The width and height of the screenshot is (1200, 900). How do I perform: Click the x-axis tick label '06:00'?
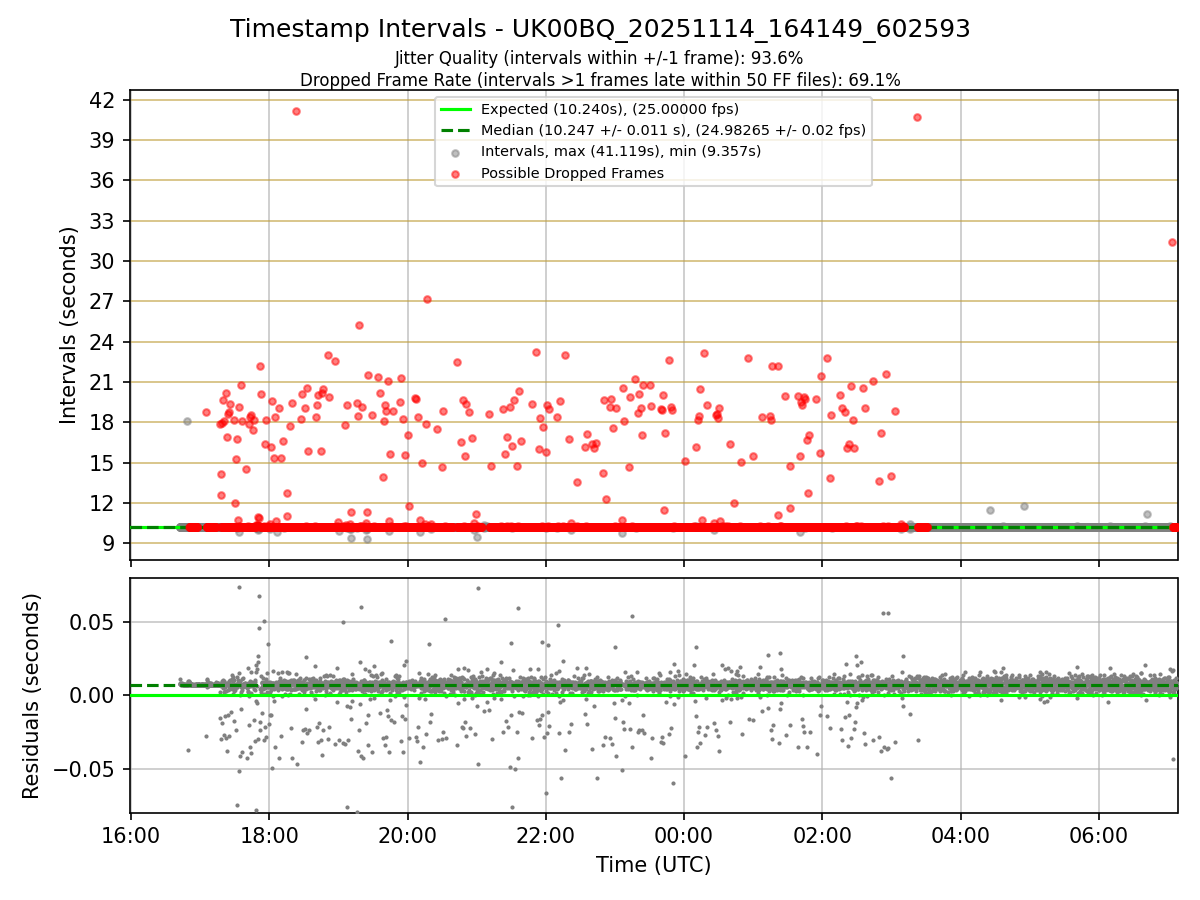pyautogui.click(x=1099, y=834)
